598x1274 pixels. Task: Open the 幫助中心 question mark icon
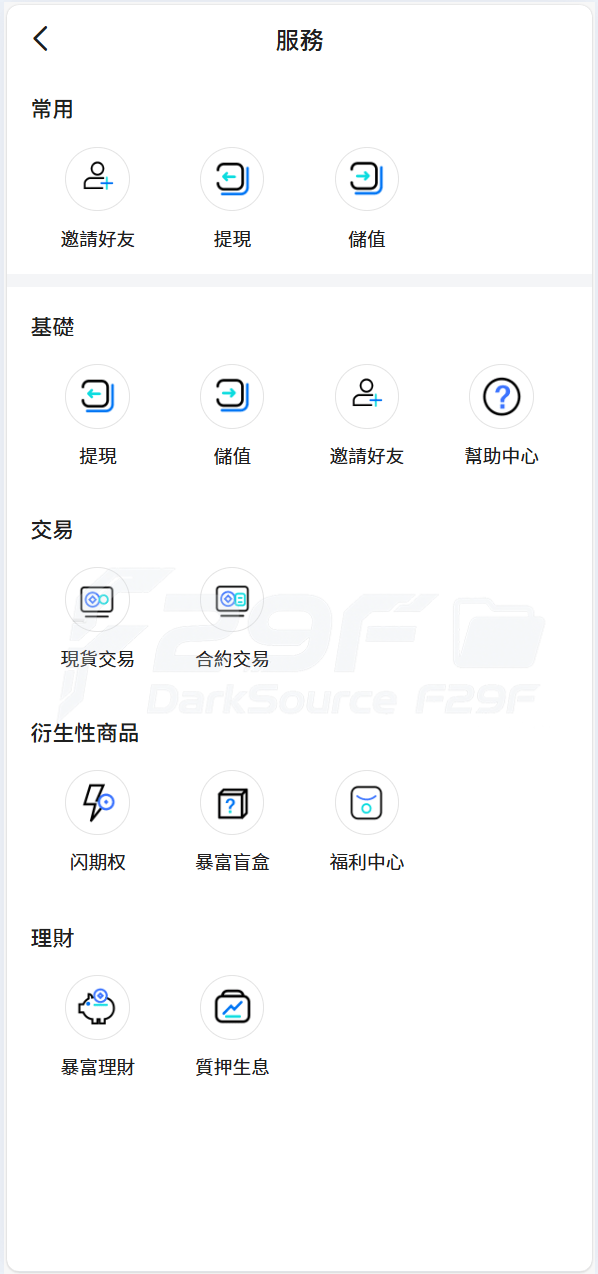[501, 396]
